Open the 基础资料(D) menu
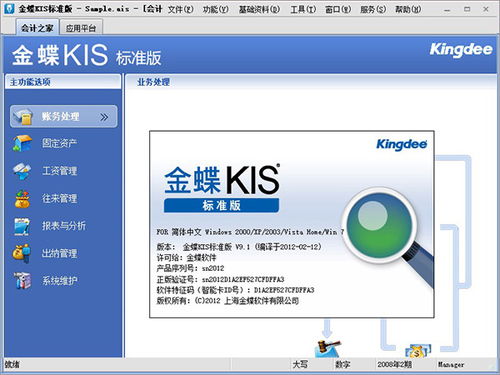500x375 pixels. pyautogui.click(x=259, y=9)
